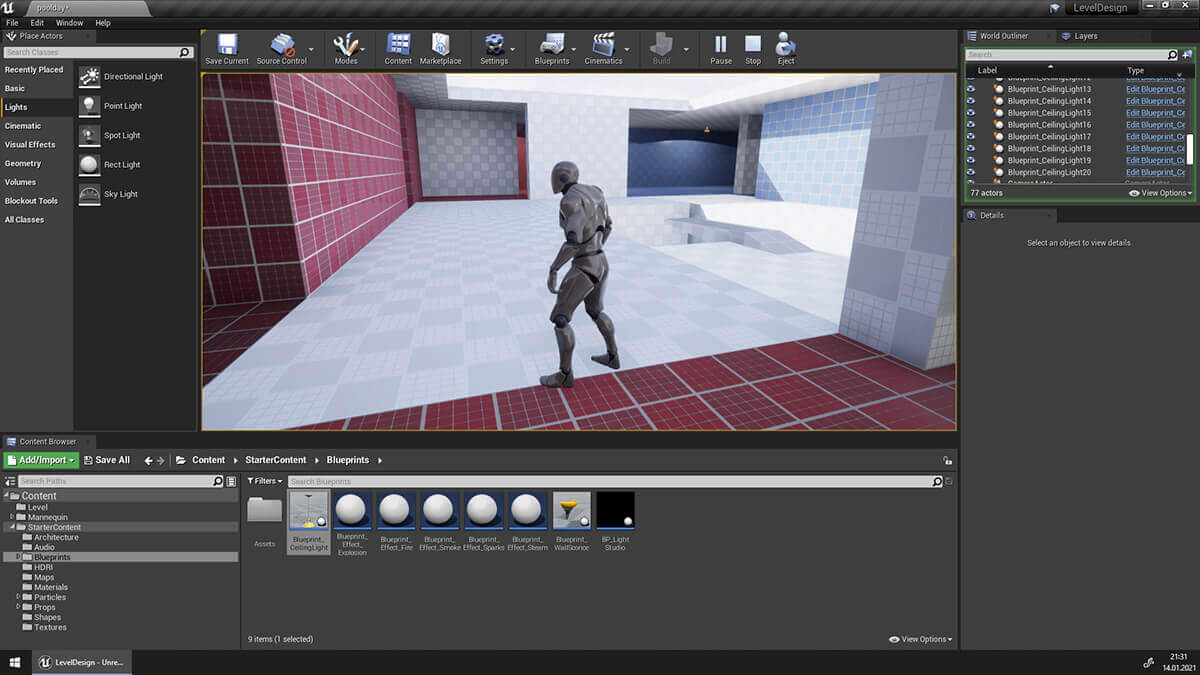1200x675 pixels.
Task: Open the Marketplace from the toolbar
Action: (440, 46)
